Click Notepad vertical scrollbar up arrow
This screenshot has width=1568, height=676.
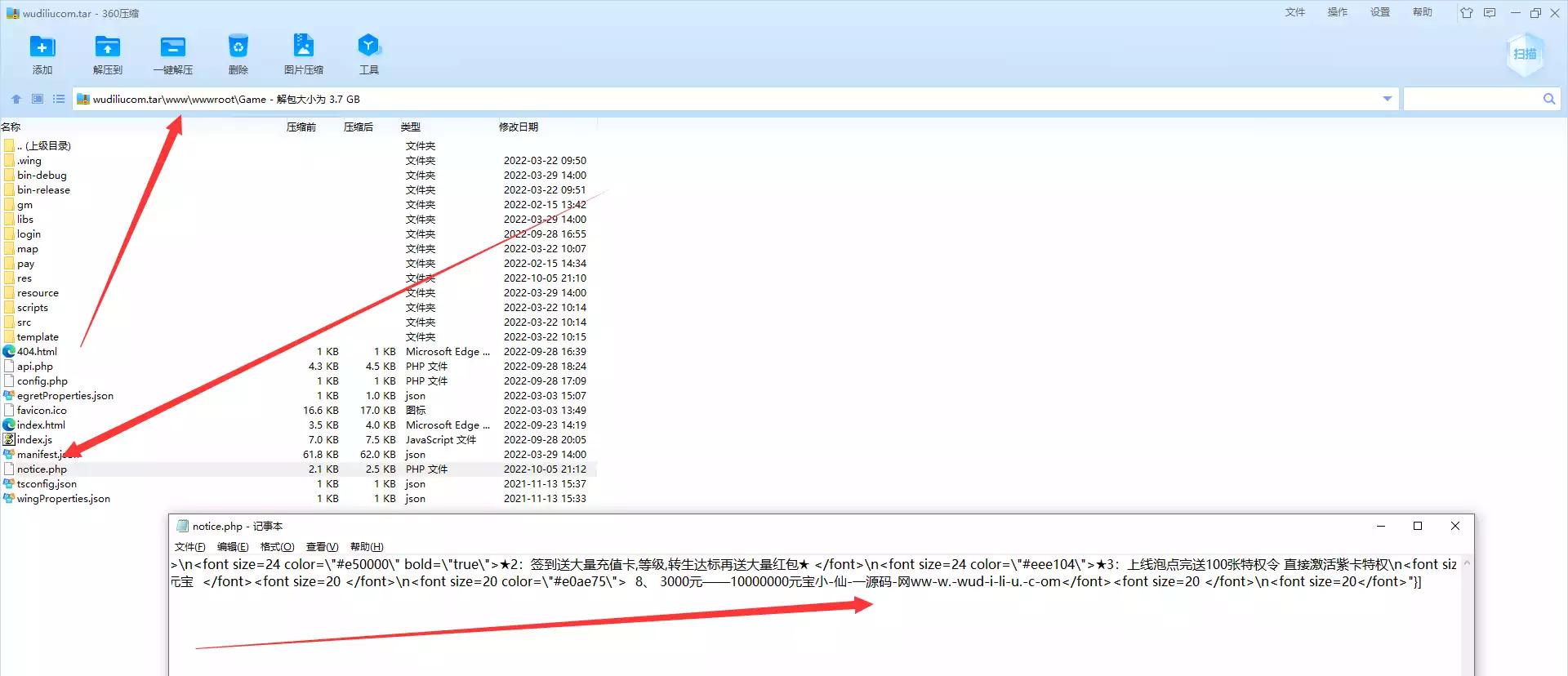(1467, 563)
